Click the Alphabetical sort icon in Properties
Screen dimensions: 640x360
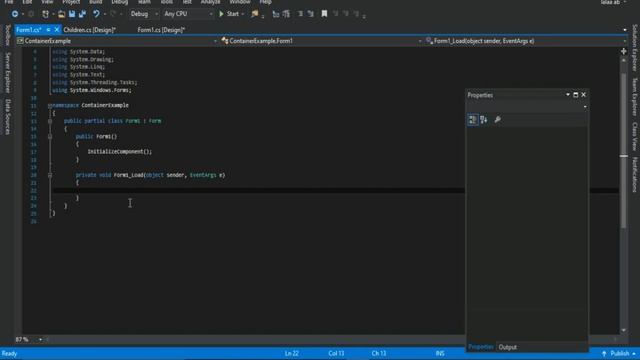pyautogui.click(x=484, y=120)
